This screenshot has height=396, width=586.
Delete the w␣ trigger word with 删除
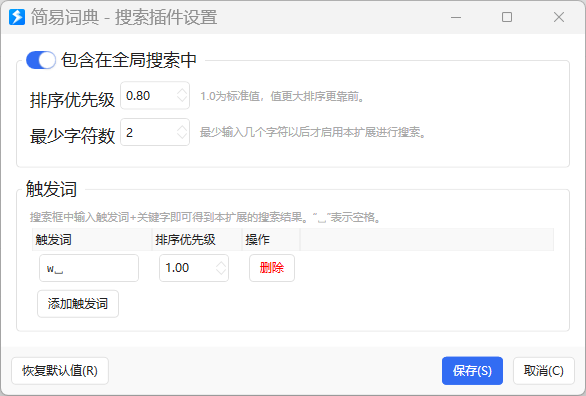272,268
